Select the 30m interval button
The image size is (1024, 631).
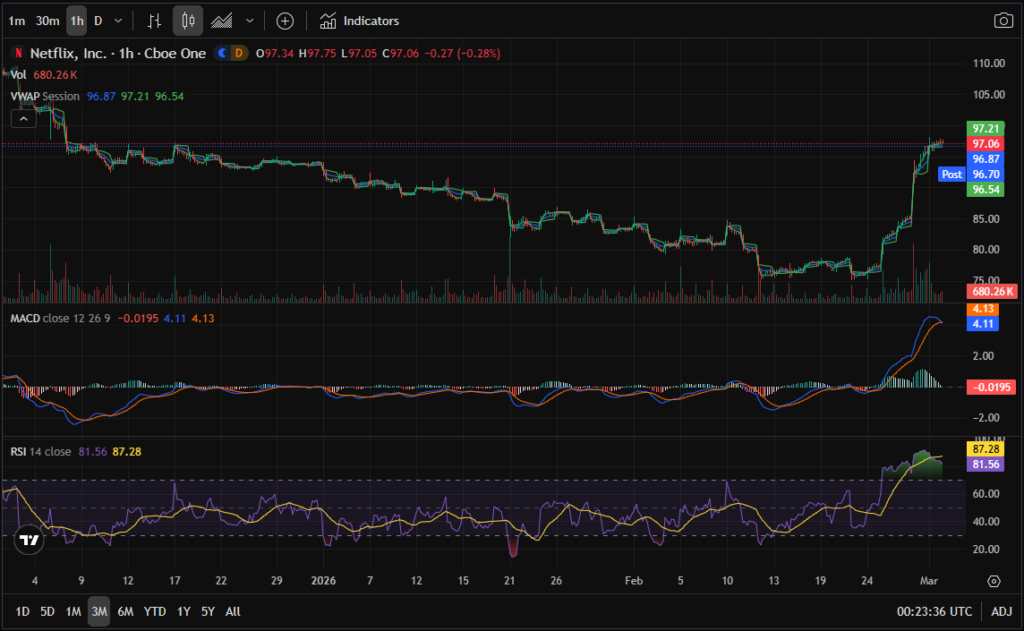click(x=47, y=21)
